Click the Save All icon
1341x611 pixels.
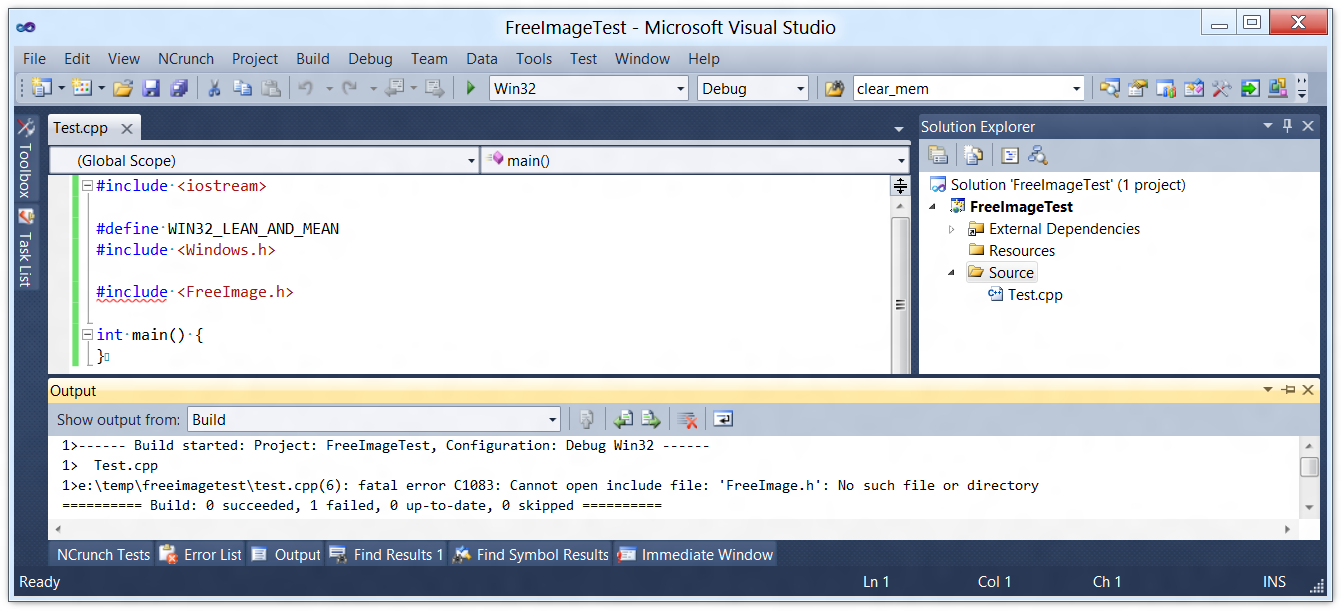179,88
